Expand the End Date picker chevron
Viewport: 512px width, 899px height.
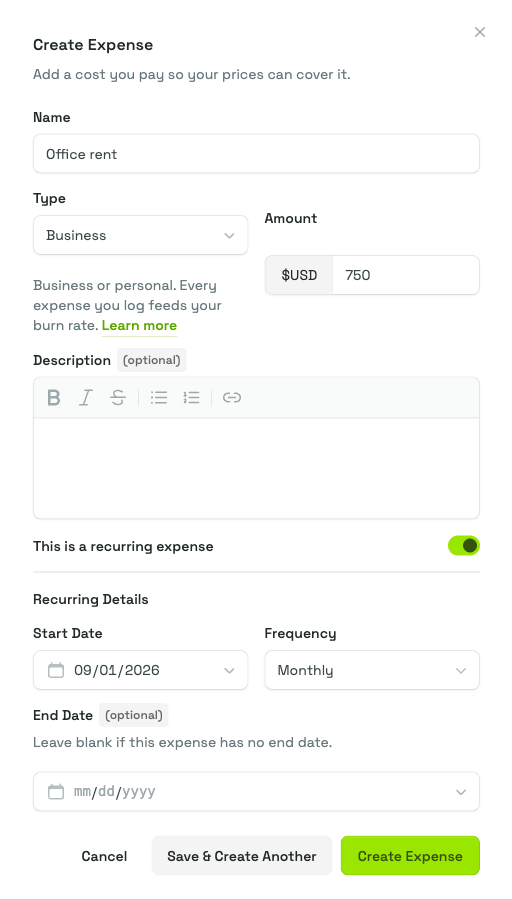click(461, 792)
